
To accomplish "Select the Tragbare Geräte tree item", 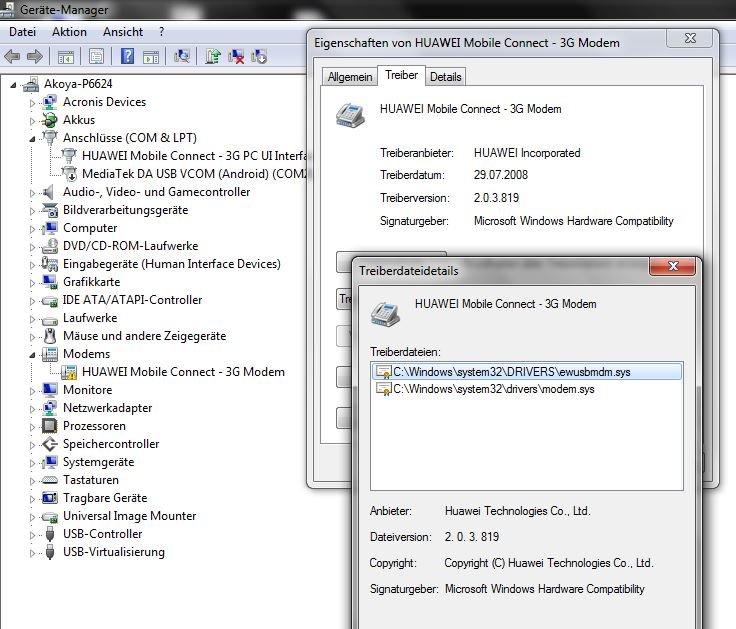I will [105, 498].
